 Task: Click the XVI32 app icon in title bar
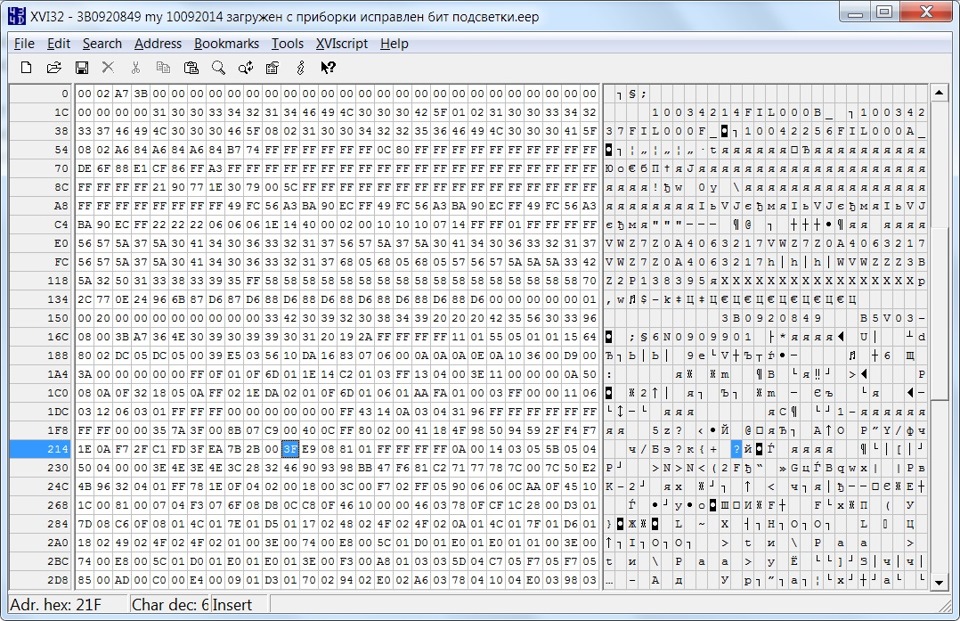(x=17, y=16)
